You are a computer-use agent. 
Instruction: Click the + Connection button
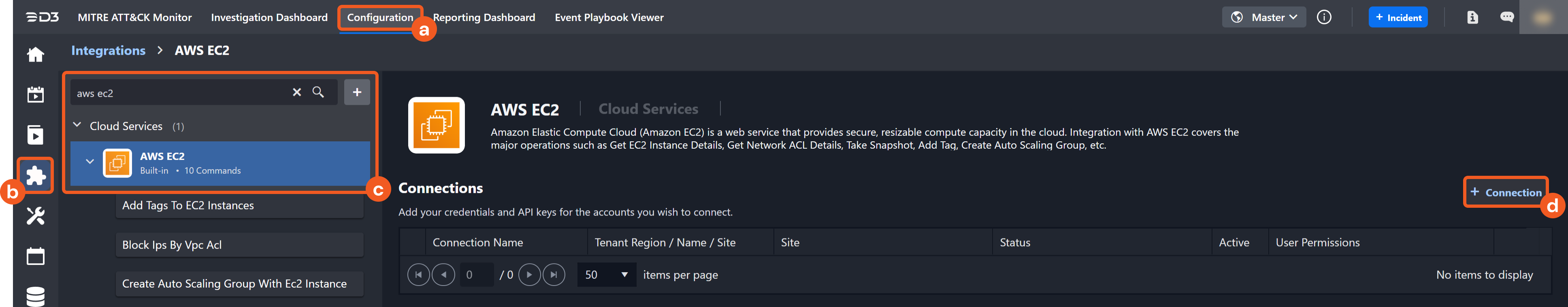(1505, 192)
